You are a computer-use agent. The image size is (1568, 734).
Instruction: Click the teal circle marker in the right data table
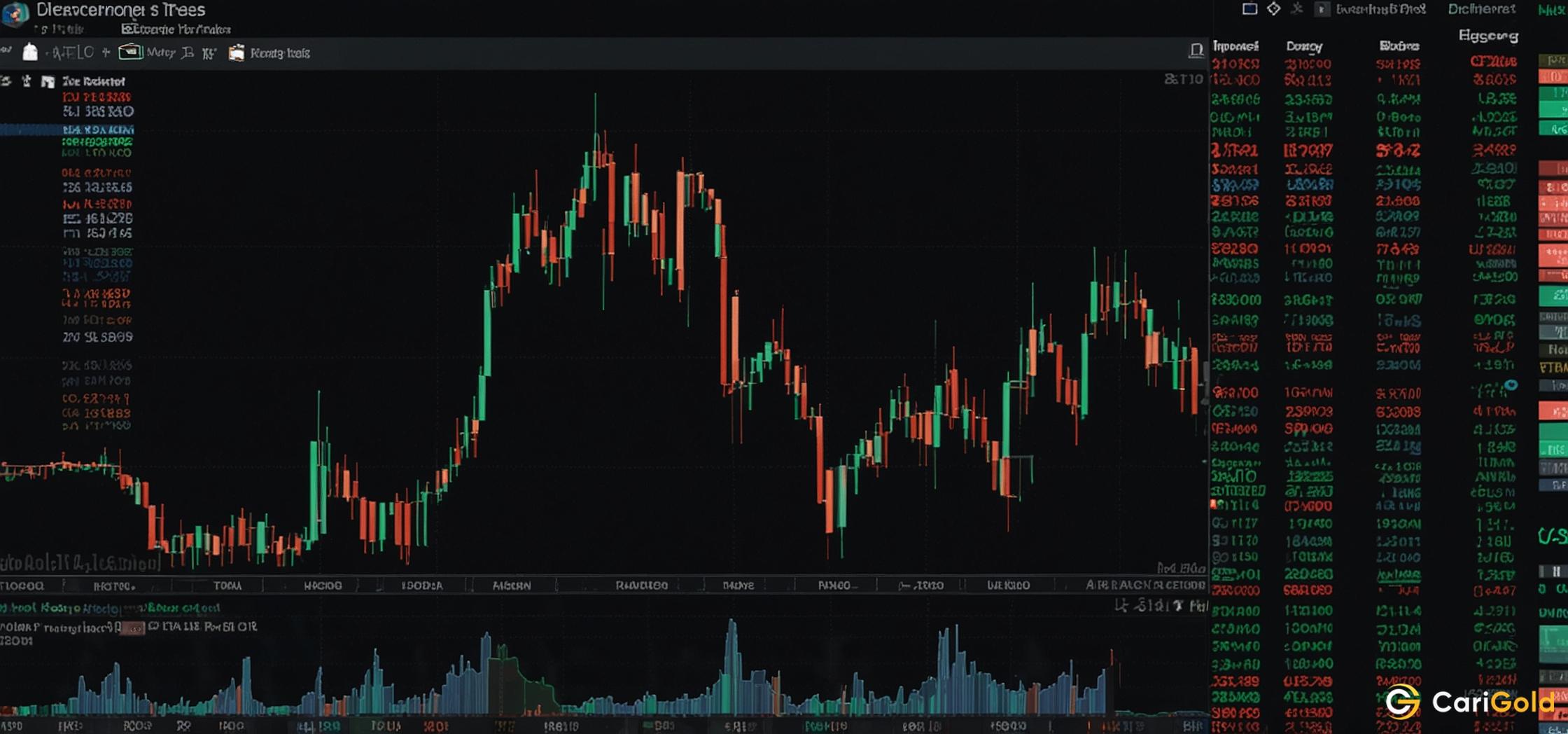coord(1511,385)
